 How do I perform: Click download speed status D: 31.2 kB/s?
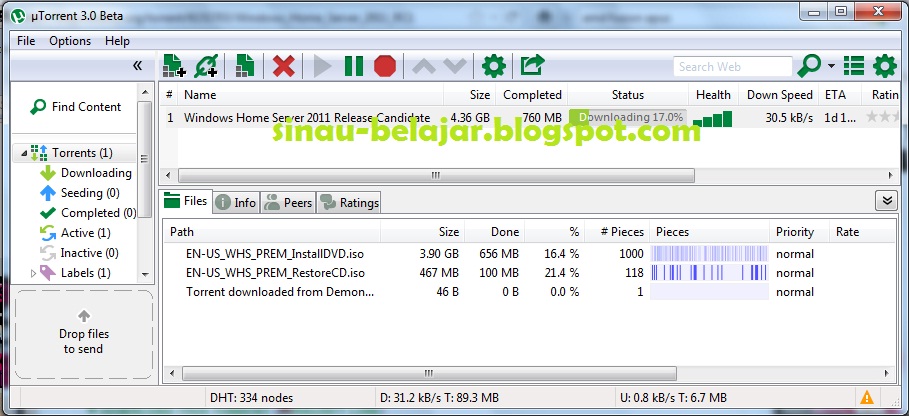[439, 398]
